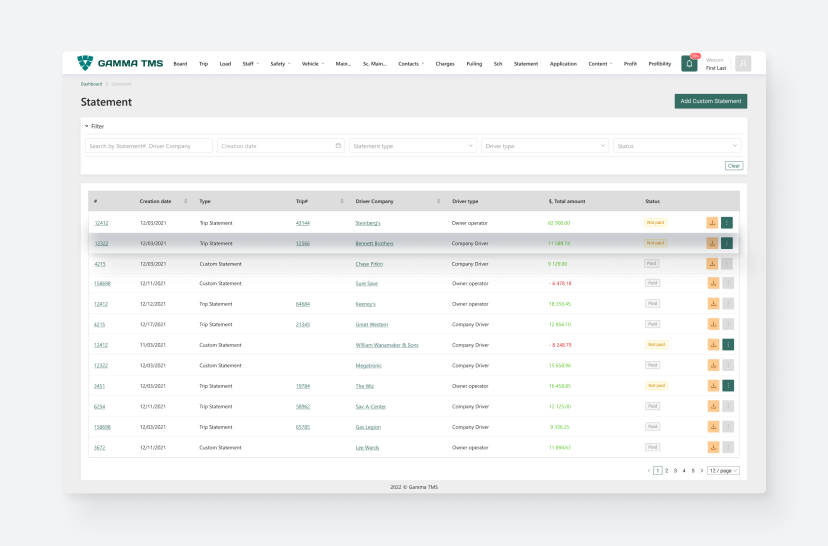Open the notifications bell icon
The width and height of the screenshot is (828, 546).
[x=689, y=64]
